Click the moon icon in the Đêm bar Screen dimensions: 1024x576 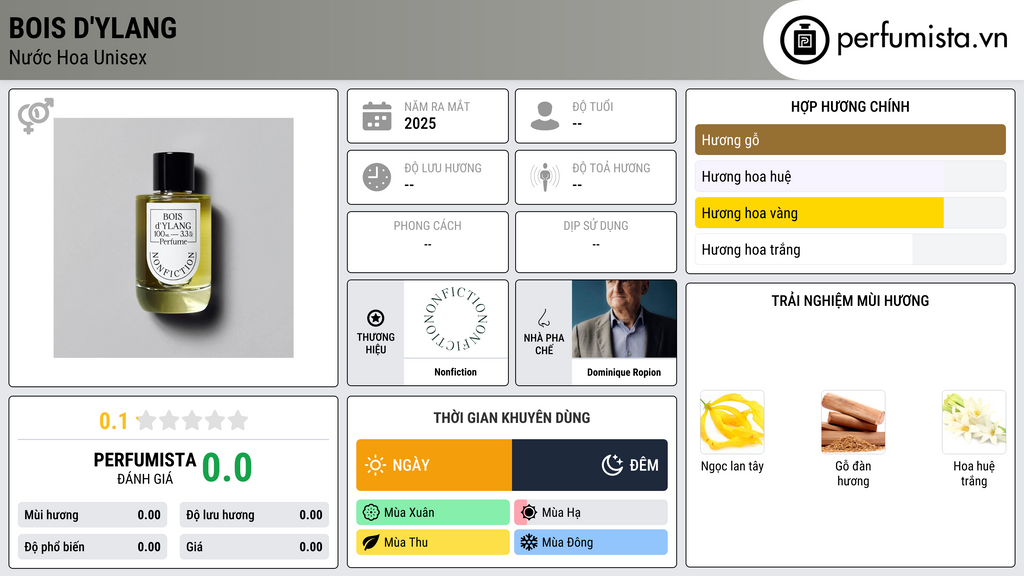(x=612, y=465)
